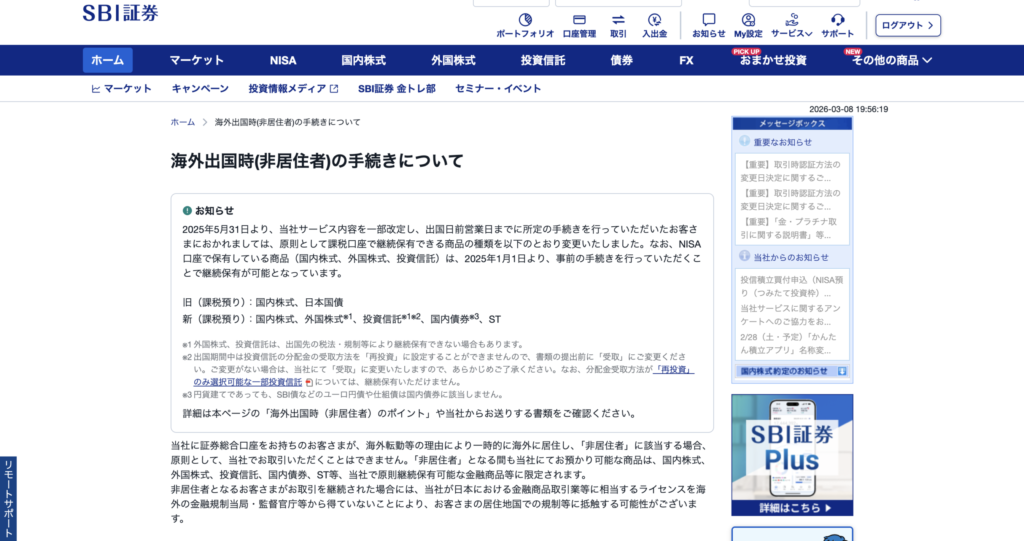Open the 当社サービスに関するアンケート notice
1024x541 pixels.
point(792,315)
